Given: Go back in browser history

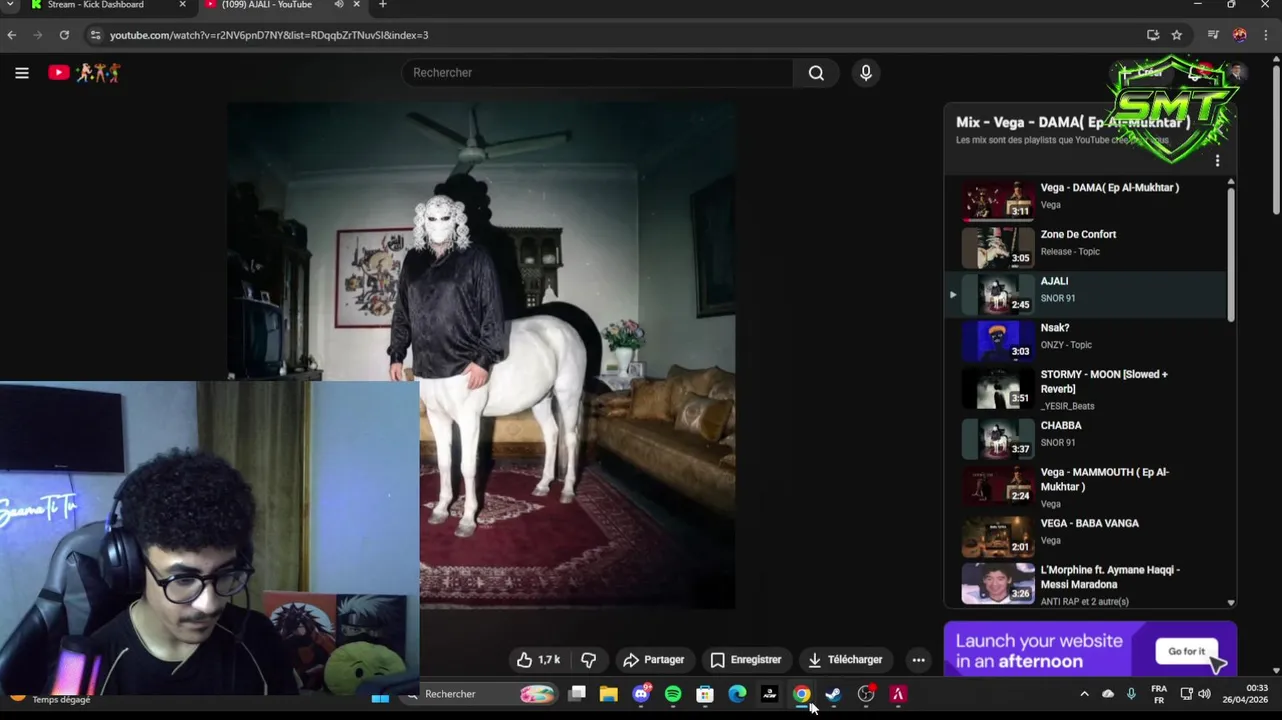Looking at the screenshot, I should pos(11,35).
